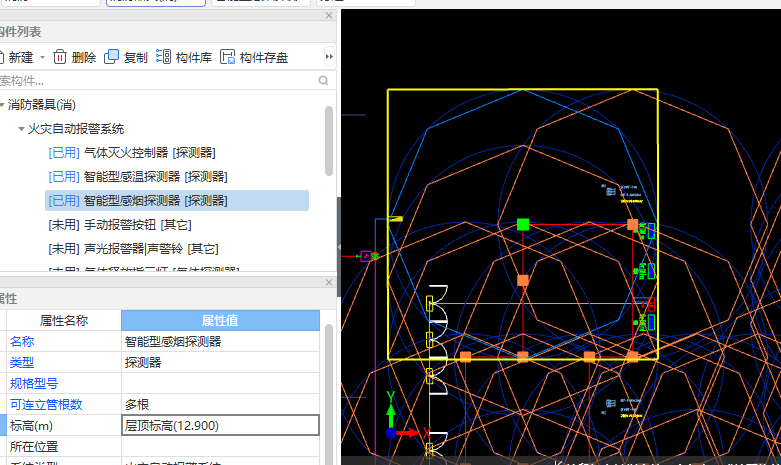Click the 可连立管根数 property label
The image size is (781, 465).
(x=46, y=404)
